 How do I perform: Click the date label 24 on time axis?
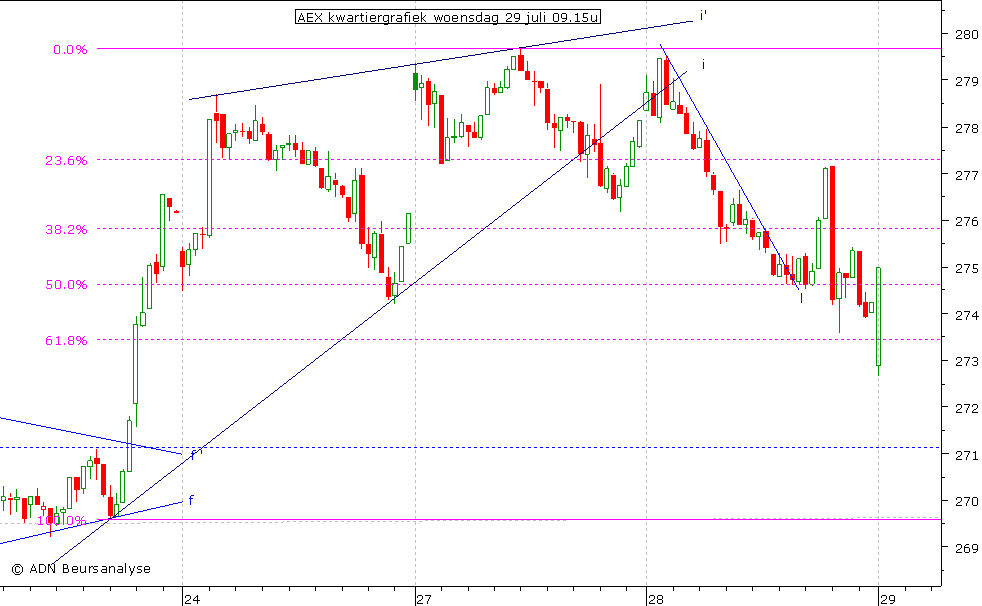[192, 599]
